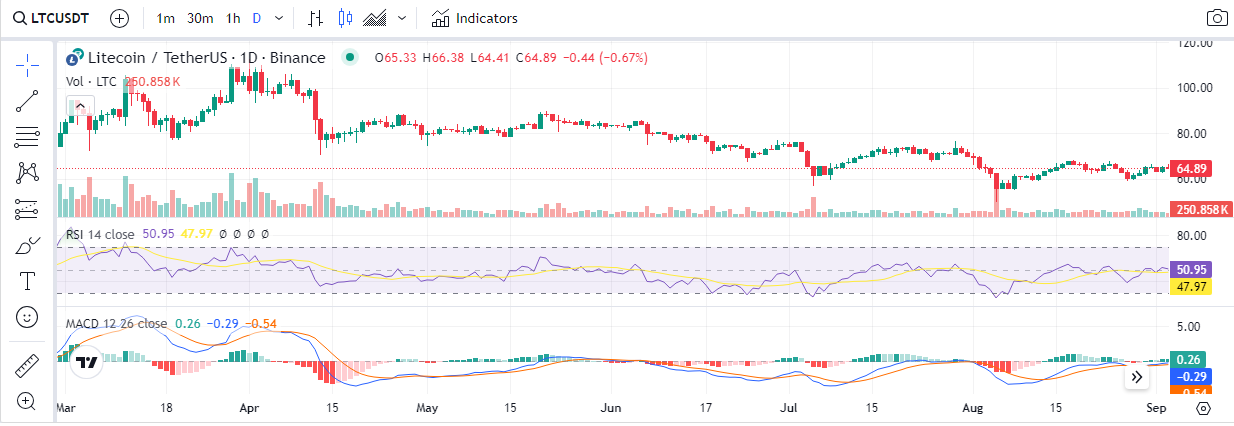Select the Text annotation tool
Image resolution: width=1234 pixels, height=426 pixels.
pyautogui.click(x=27, y=281)
